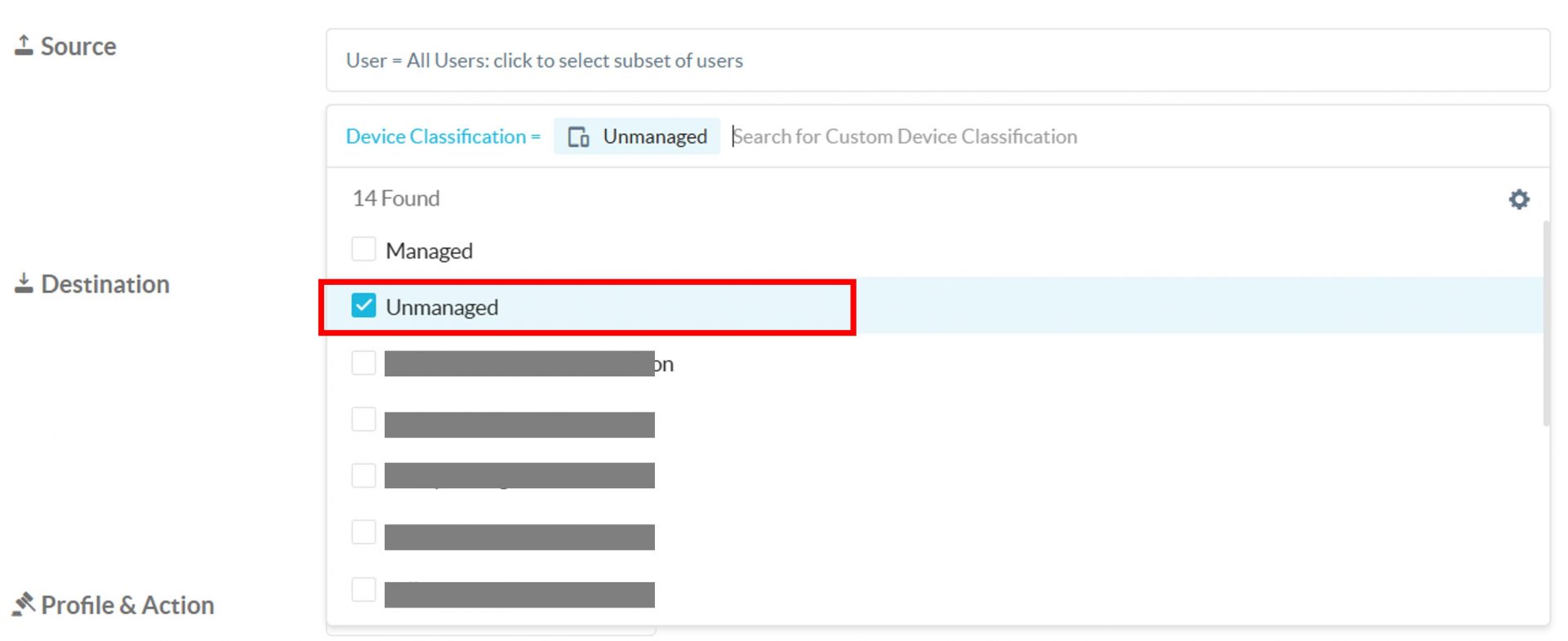Click the results list vertical scrollbar

coord(1546,323)
